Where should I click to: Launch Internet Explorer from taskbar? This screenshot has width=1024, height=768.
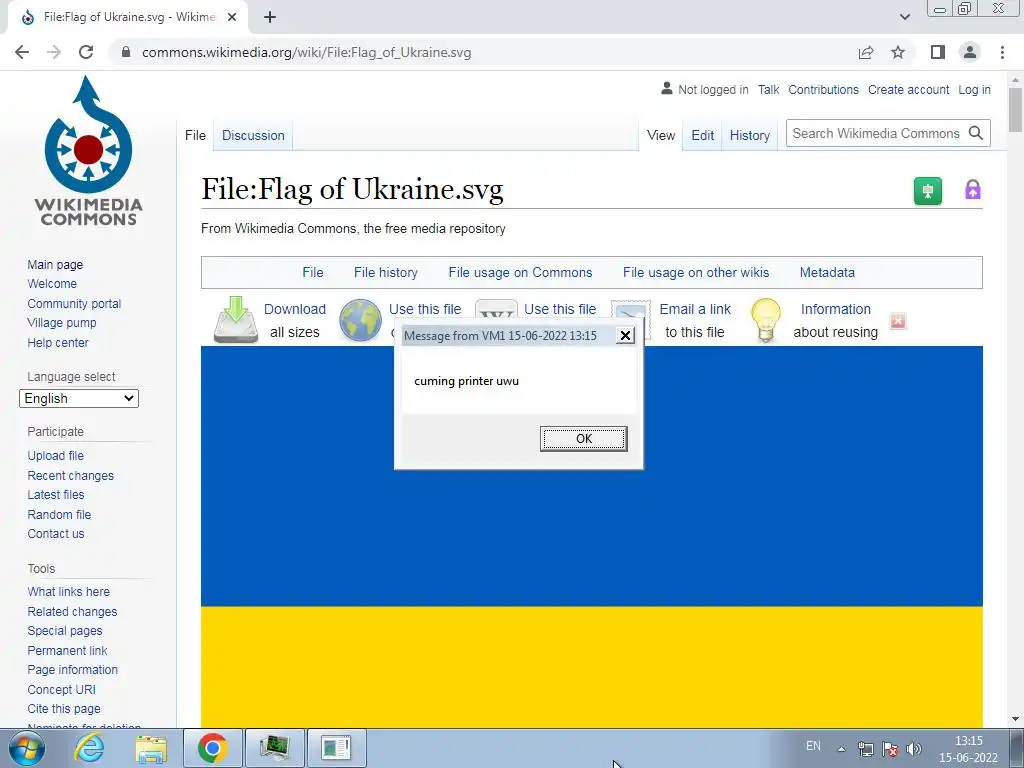(x=88, y=748)
